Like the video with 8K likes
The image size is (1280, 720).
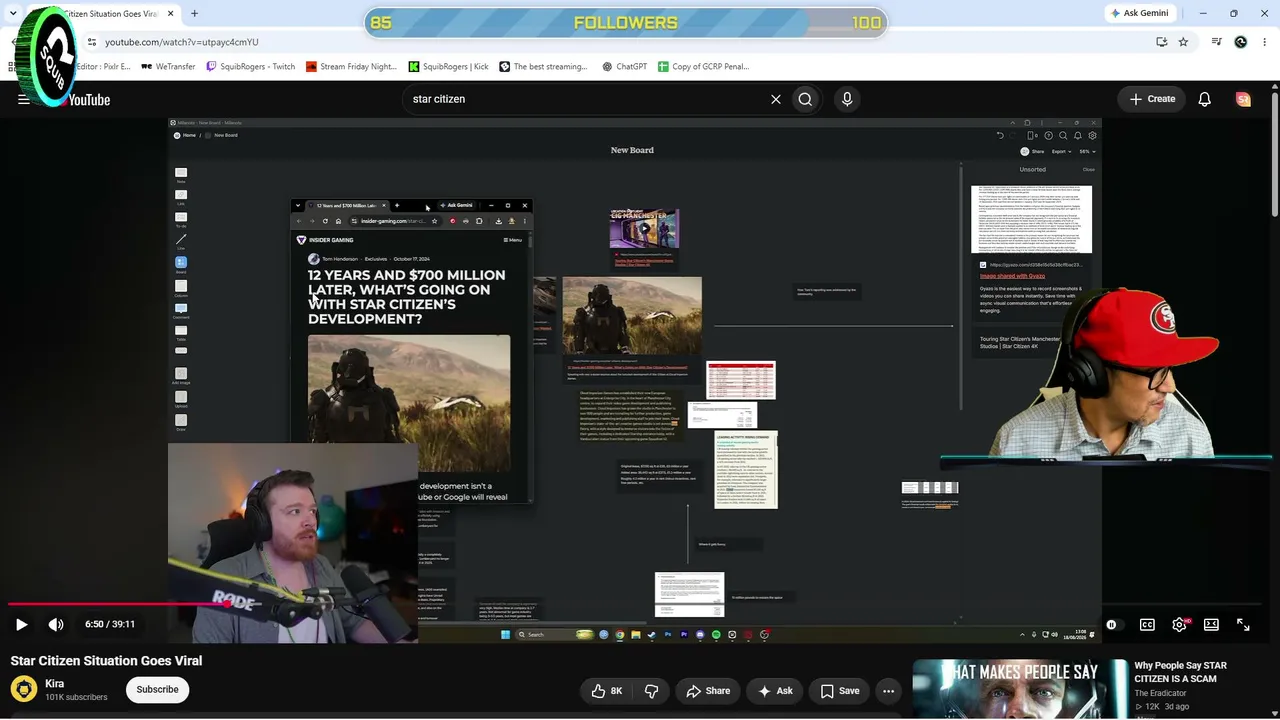607,691
